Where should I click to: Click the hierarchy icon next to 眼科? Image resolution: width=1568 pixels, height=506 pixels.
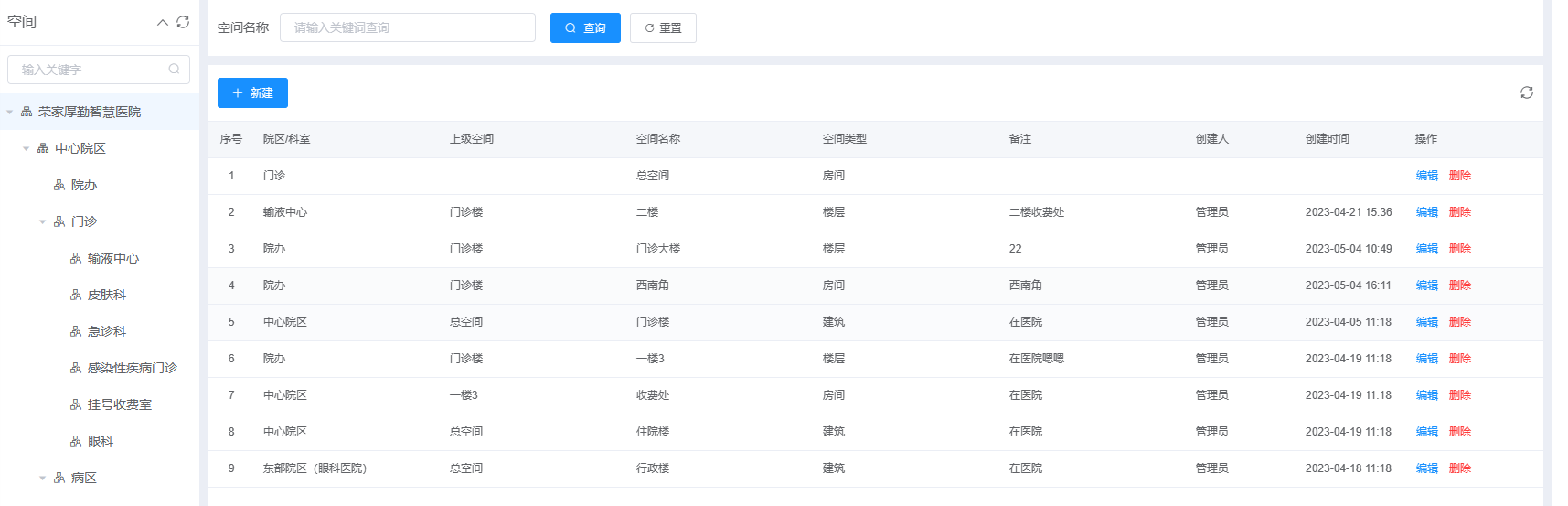click(x=76, y=441)
